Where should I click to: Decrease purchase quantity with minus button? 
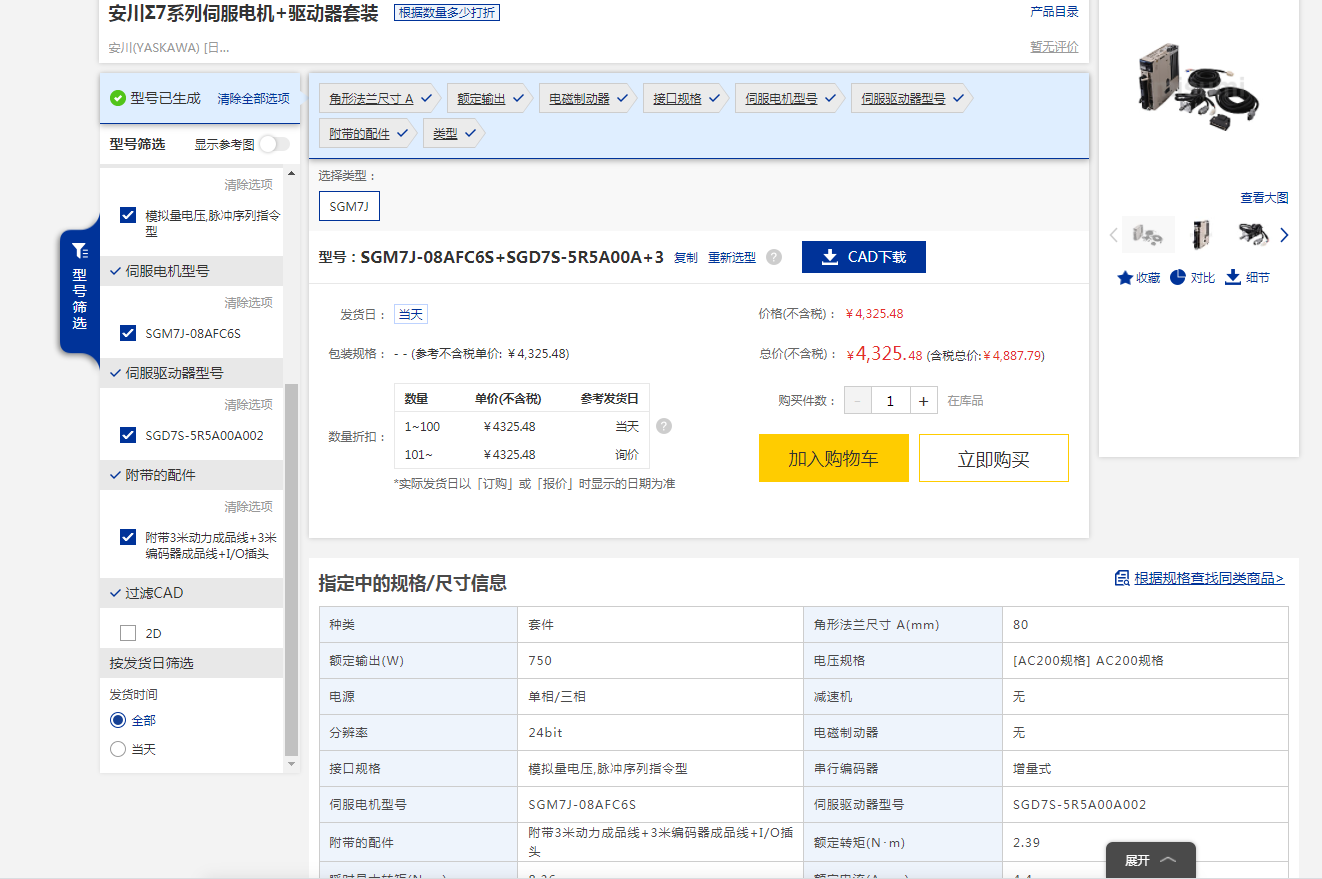857,400
